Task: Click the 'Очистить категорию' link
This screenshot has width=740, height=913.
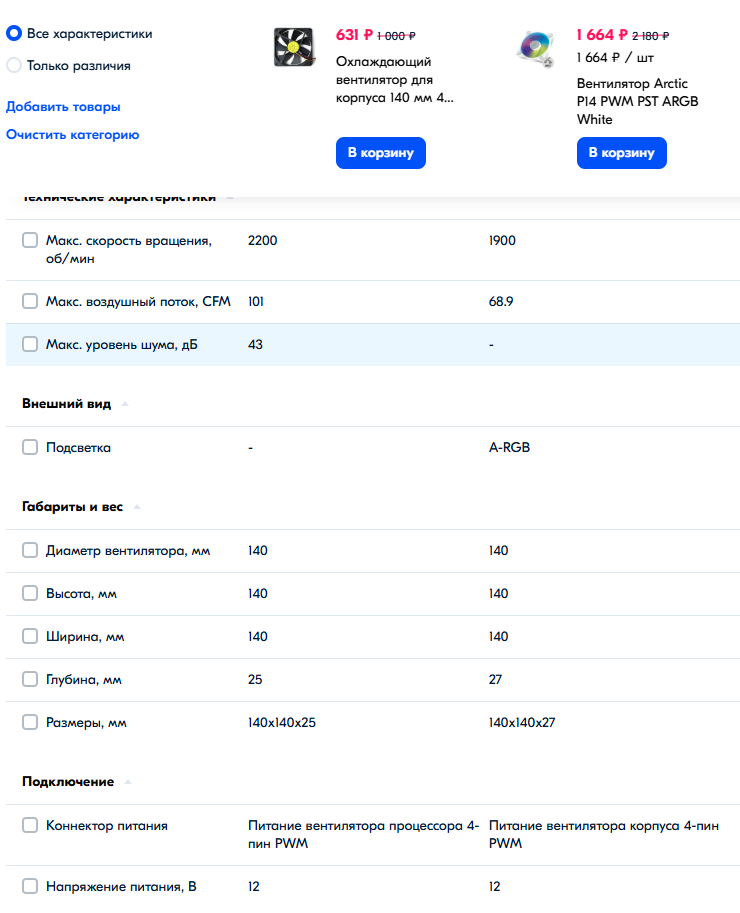Action: coord(72,135)
